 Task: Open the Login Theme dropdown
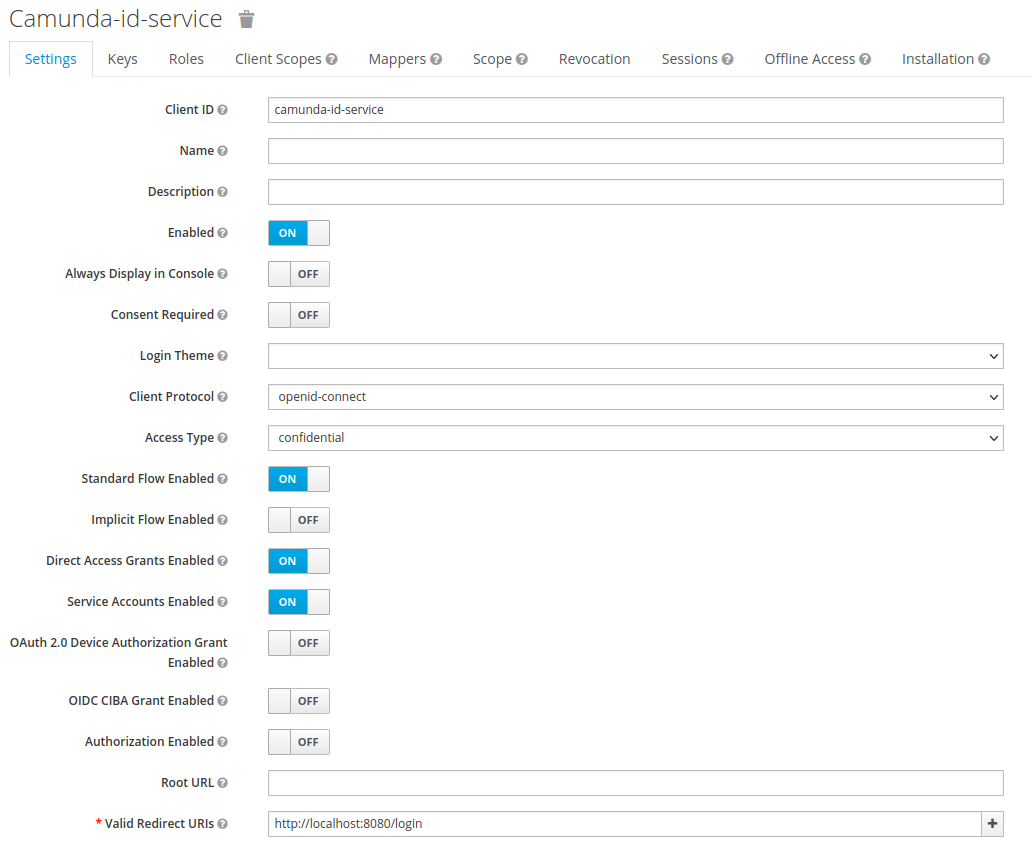635,356
